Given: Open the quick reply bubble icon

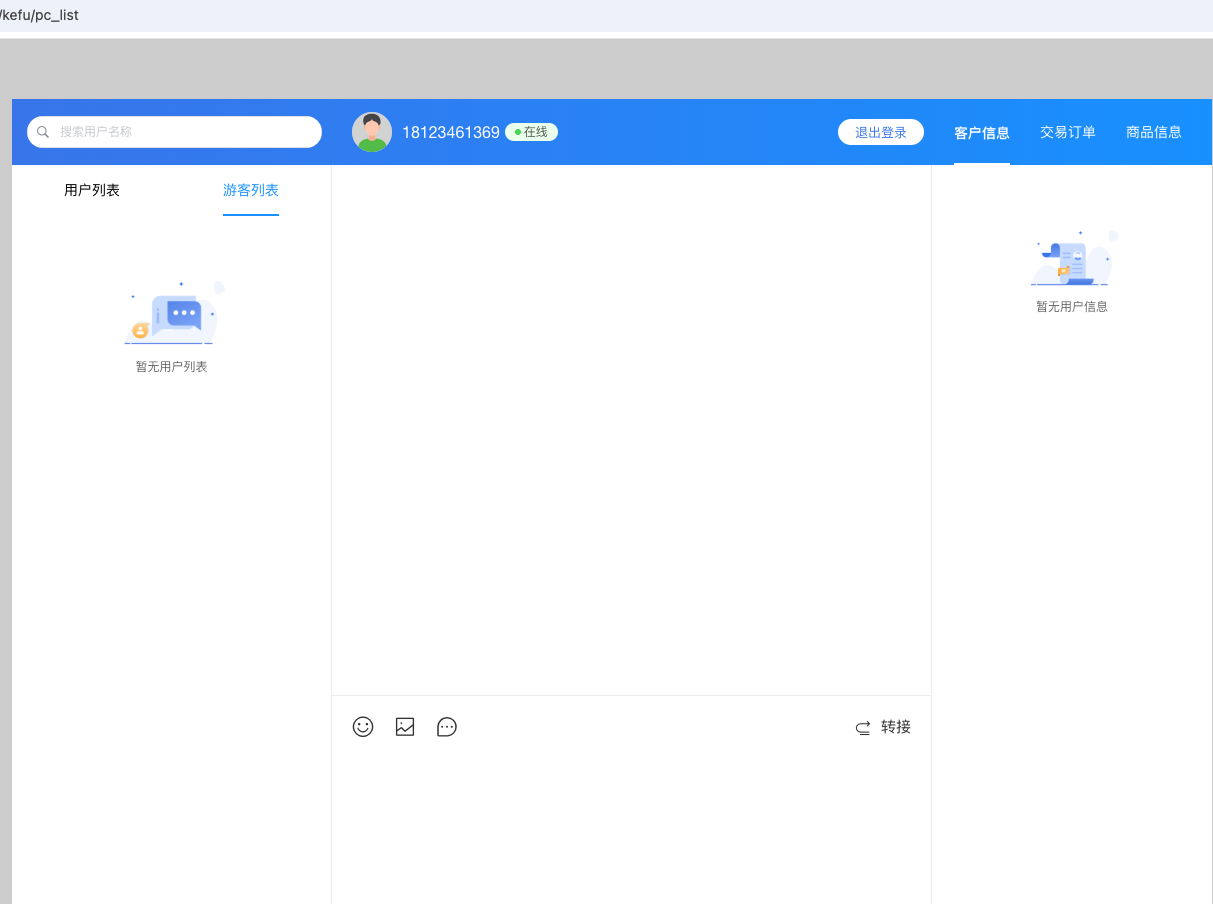Looking at the screenshot, I should tap(447, 727).
